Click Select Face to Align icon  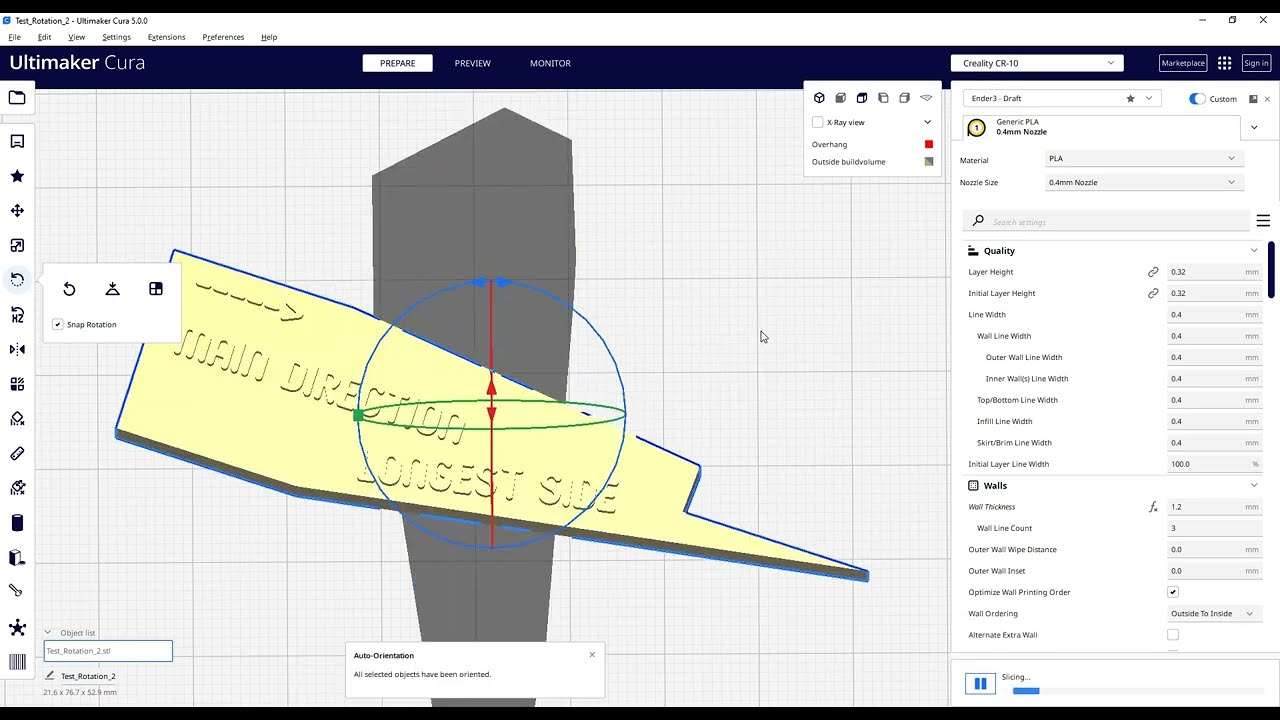(x=156, y=289)
